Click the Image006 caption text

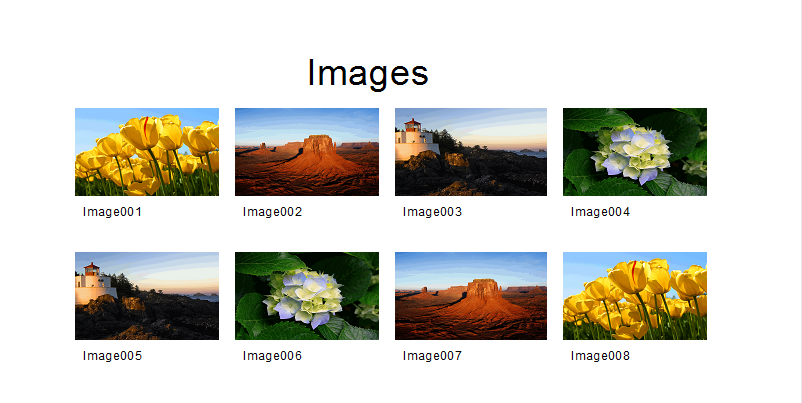(272, 355)
